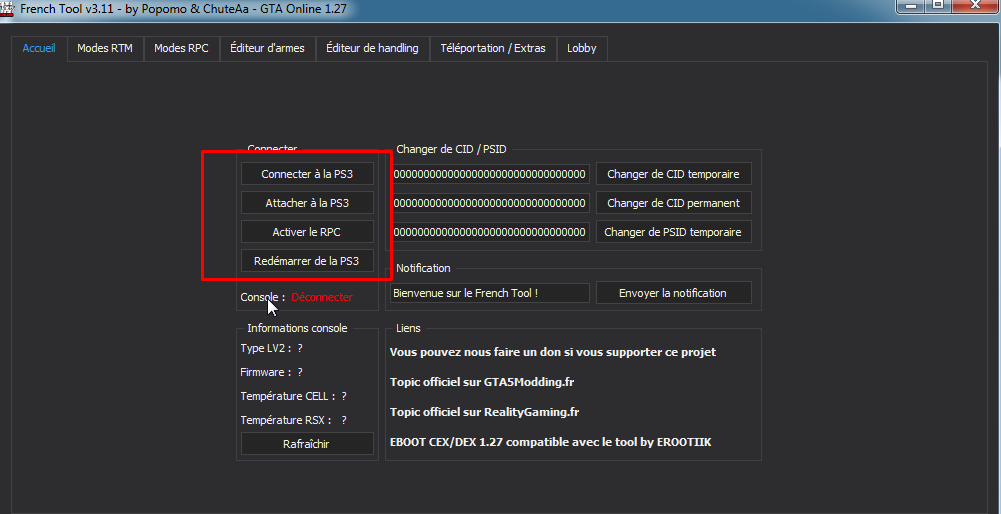Go to the Éditeur d'armes tab
Screen dimensions: 1001x514
267,49
